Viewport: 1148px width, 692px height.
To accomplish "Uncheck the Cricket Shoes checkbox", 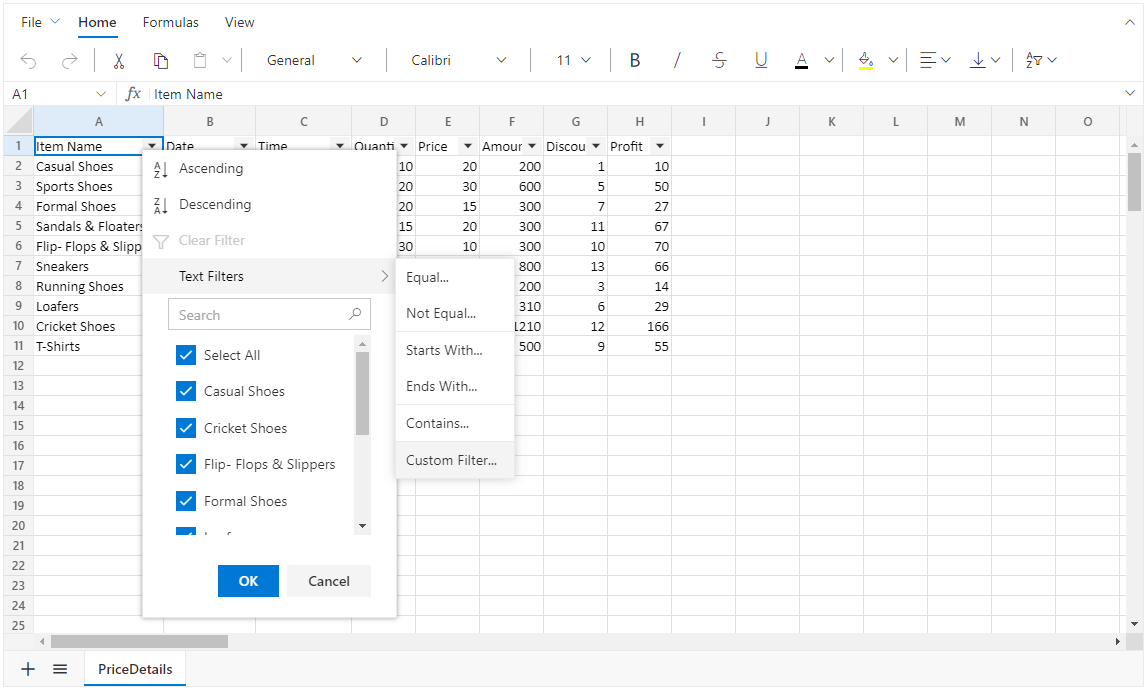I will point(186,428).
